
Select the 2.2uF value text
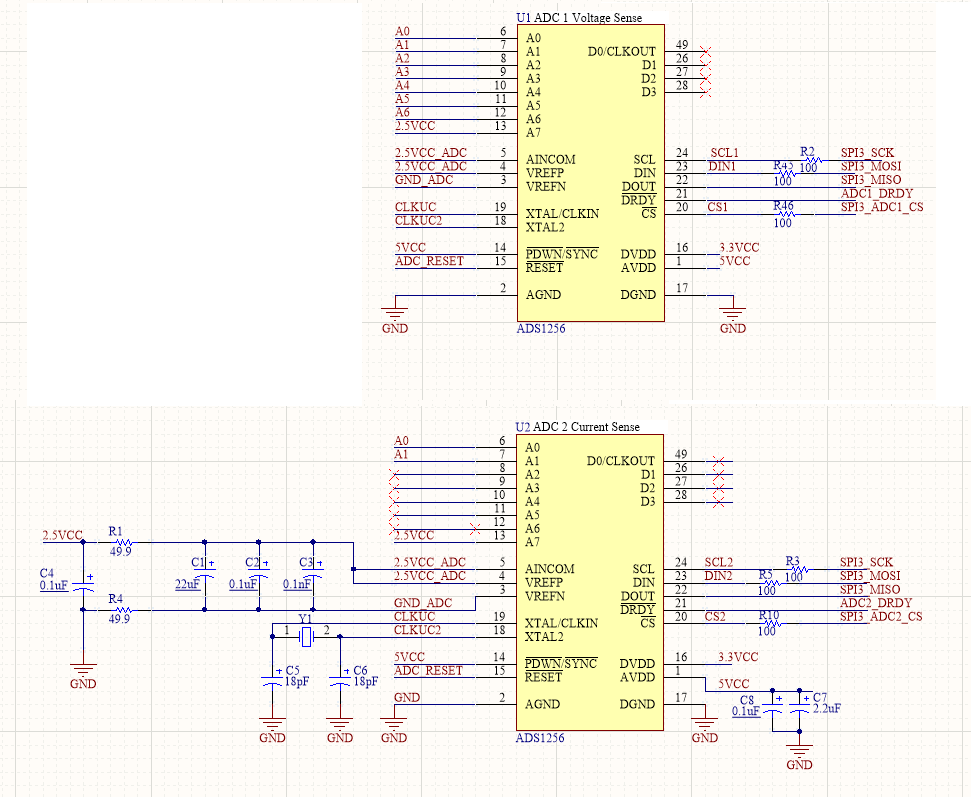coord(827,708)
